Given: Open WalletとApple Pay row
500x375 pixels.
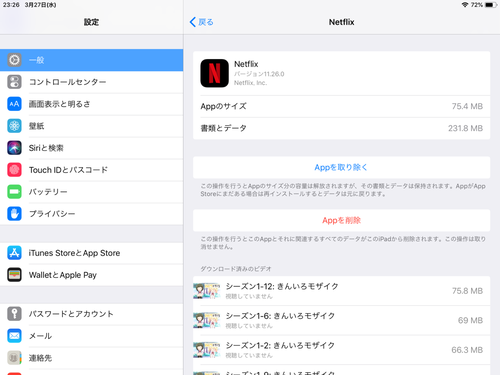Looking at the screenshot, I should tap(91, 275).
